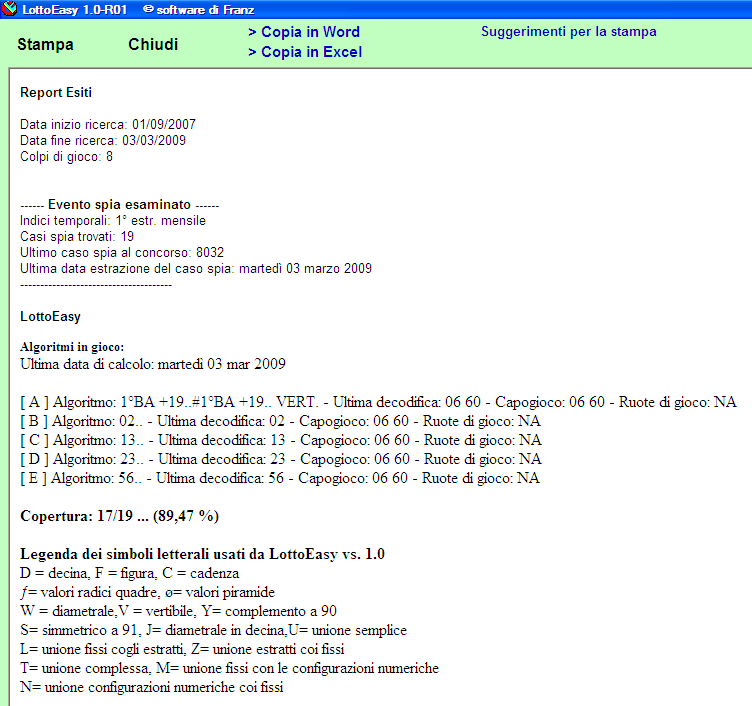This screenshot has height=706, width=752.
Task: Click Legenda dei simboli letterali heading
Action: (202, 554)
